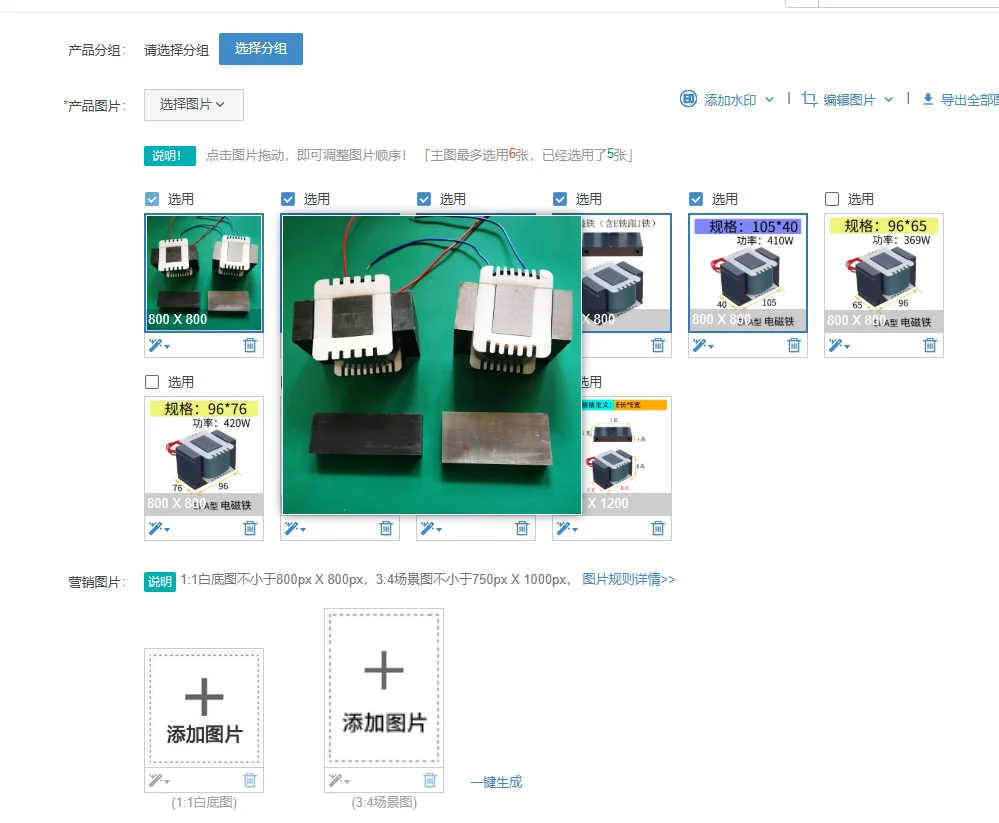Select the 规格 105*40 product thumbnail
This screenshot has width=999, height=823.
(748, 273)
